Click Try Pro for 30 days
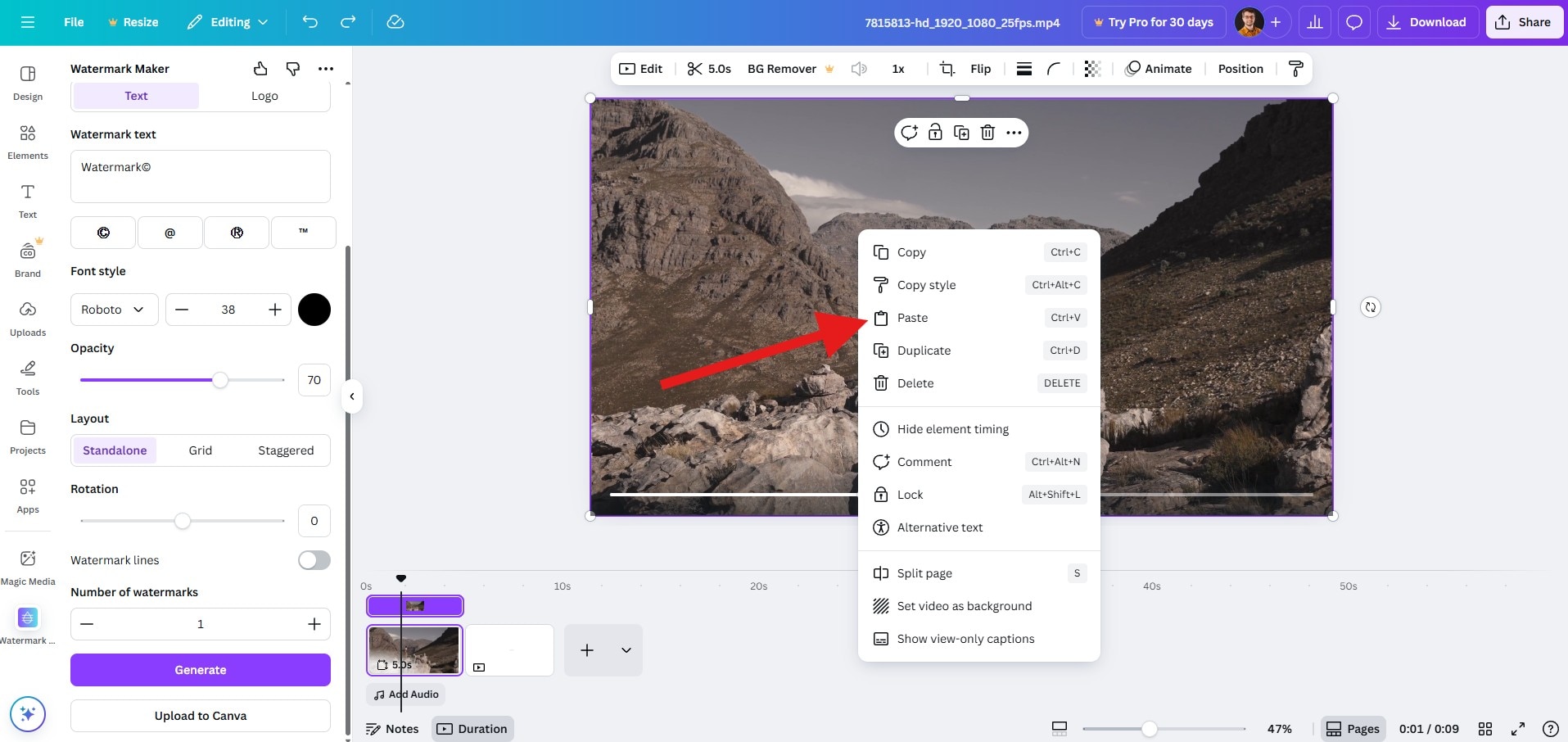 click(1154, 22)
